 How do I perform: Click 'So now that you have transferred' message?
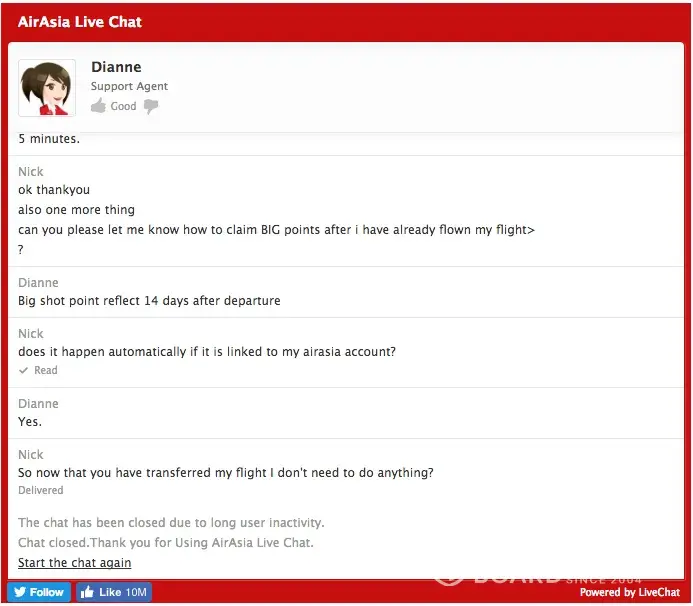[x=226, y=473]
